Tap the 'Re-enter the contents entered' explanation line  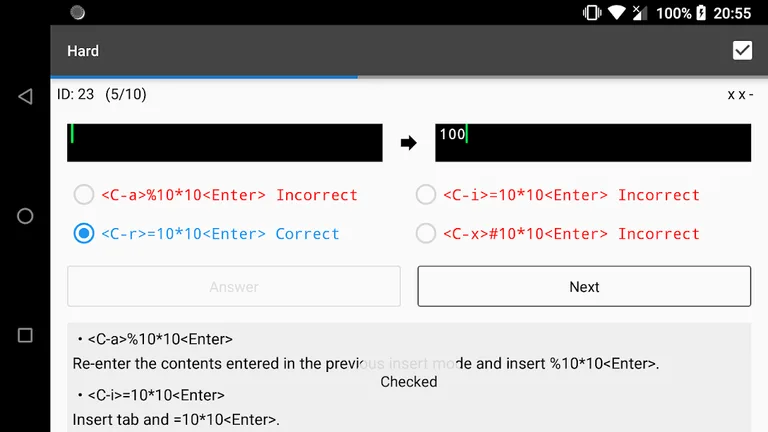(366, 363)
